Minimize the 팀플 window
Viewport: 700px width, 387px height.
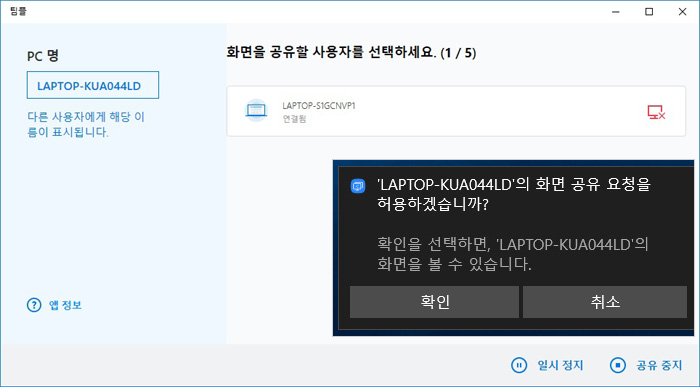click(616, 12)
